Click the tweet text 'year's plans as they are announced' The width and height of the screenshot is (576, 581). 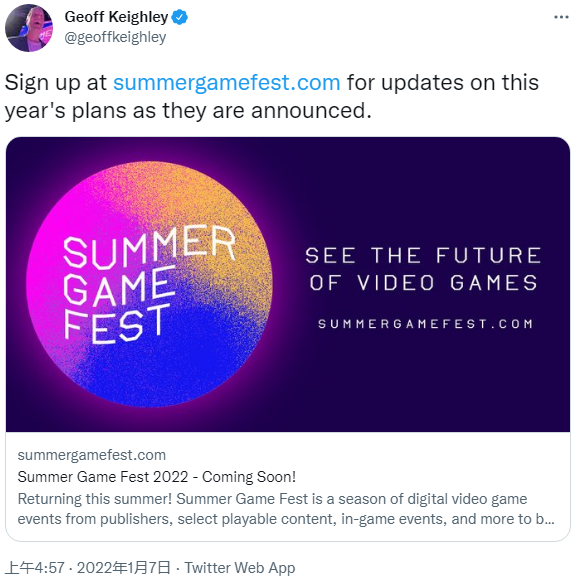(188, 110)
